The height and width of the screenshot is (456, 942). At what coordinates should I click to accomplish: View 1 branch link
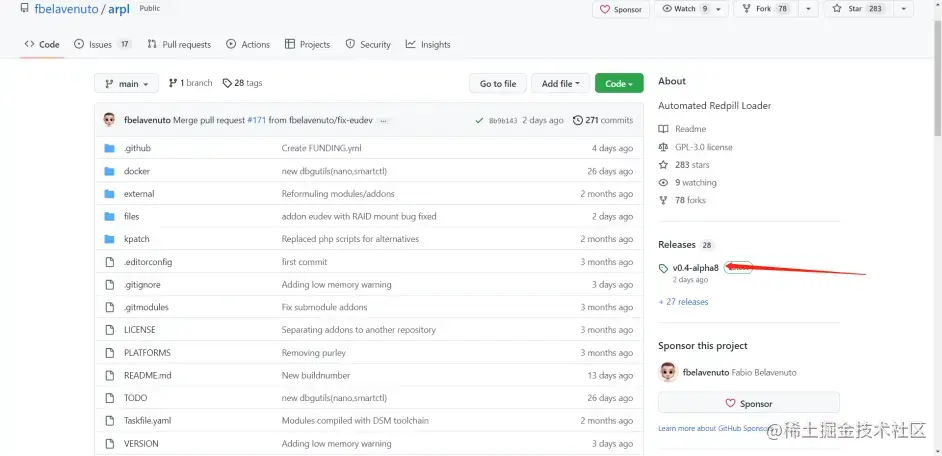[190, 83]
